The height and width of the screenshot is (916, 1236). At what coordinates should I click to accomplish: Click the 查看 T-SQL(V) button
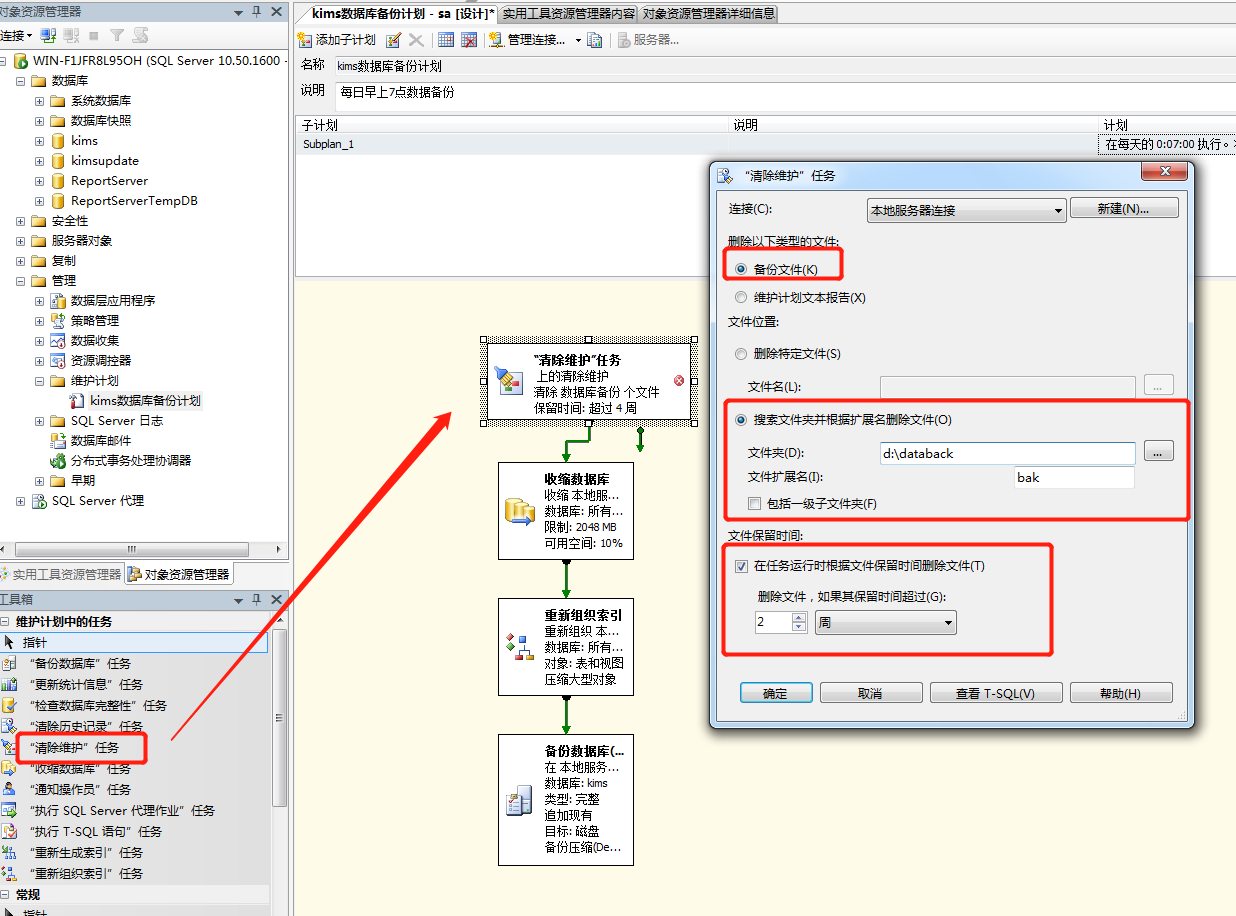pyautogui.click(x=995, y=693)
